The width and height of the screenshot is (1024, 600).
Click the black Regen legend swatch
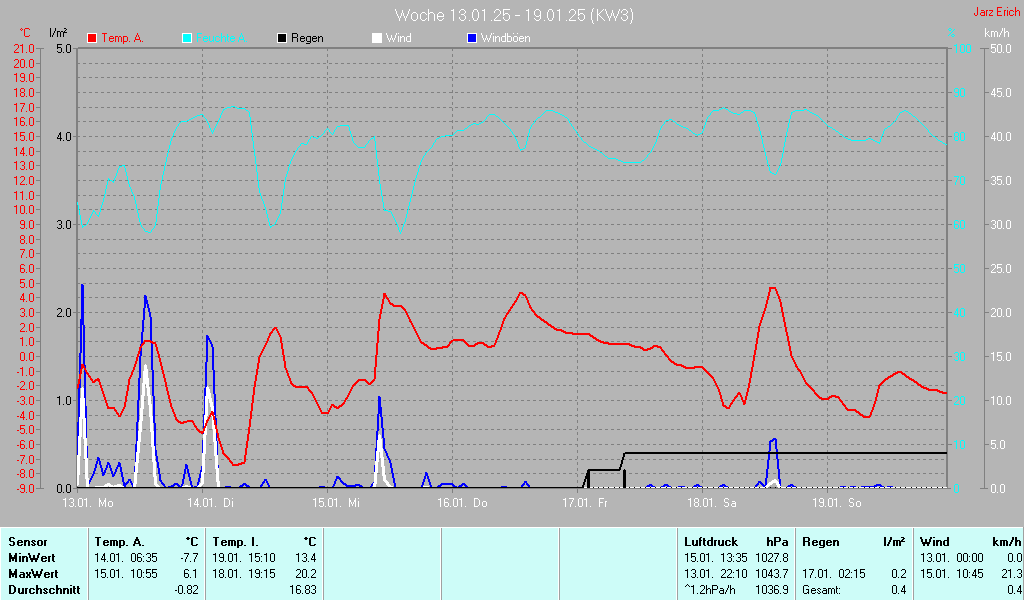point(282,39)
